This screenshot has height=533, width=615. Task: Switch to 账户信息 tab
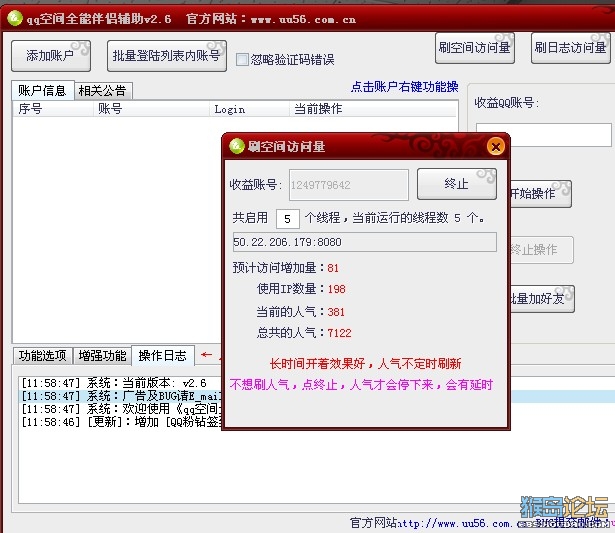click(x=42, y=91)
